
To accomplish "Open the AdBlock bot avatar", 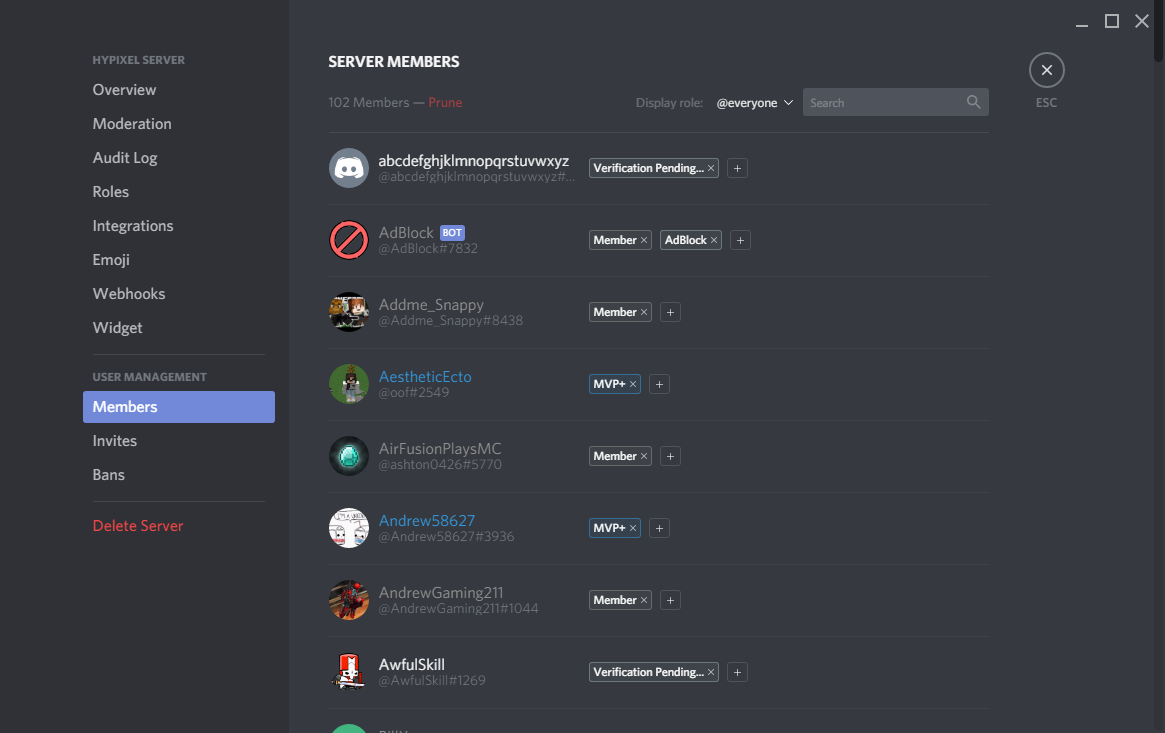I will click(x=348, y=240).
